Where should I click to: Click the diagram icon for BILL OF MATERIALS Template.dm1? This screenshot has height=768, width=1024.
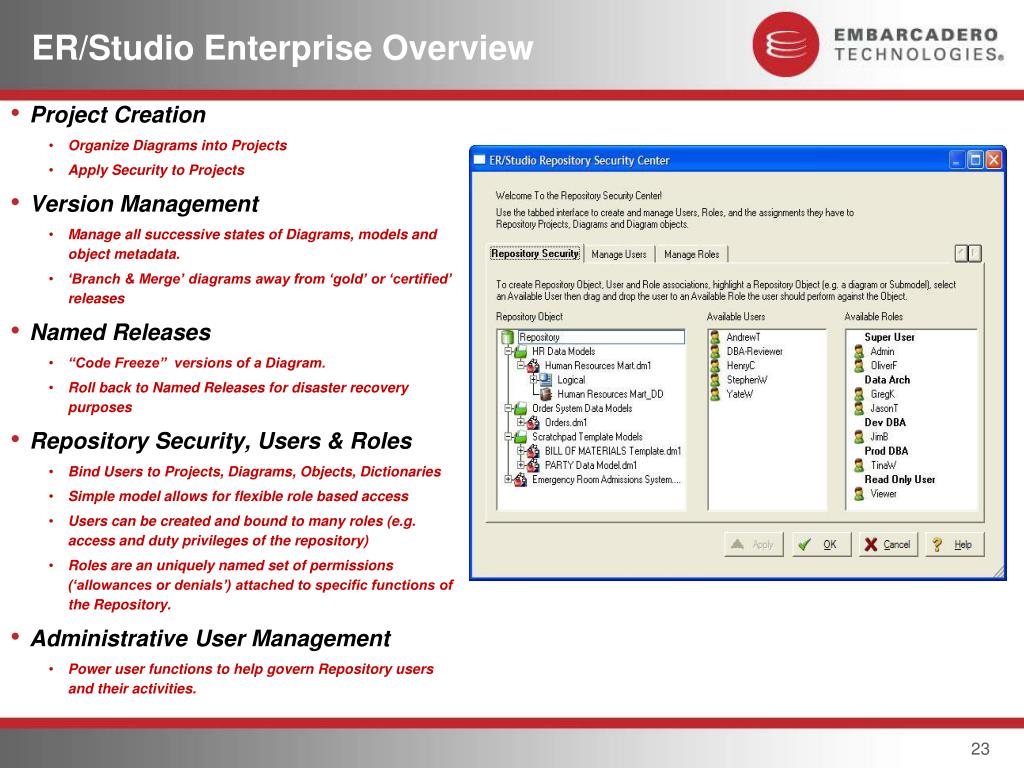[x=534, y=451]
